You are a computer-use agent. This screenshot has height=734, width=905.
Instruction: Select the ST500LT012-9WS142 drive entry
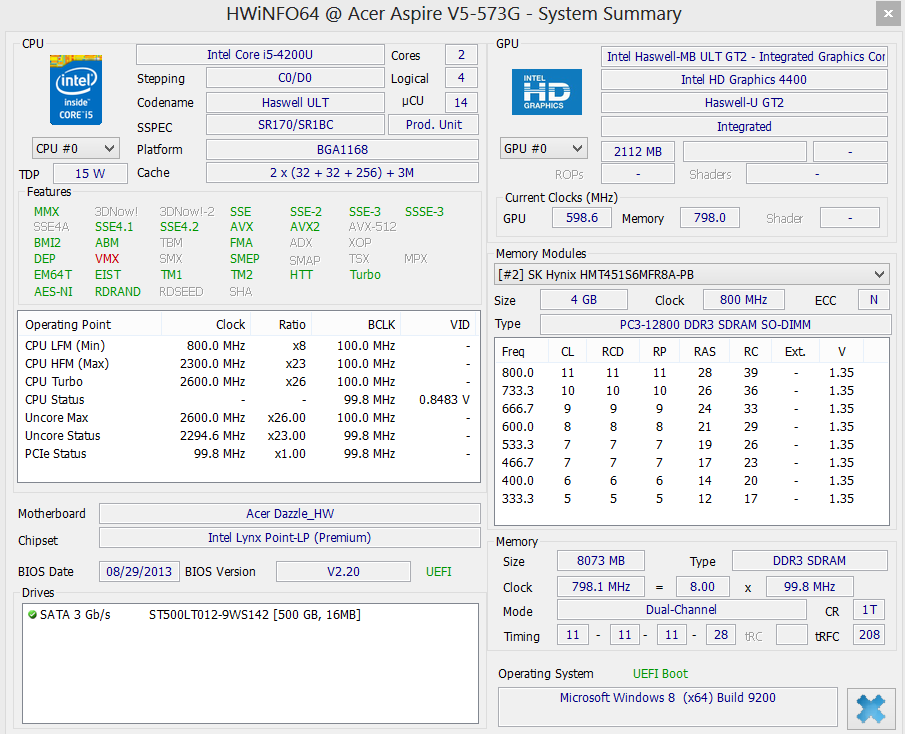pyautogui.click(x=250, y=615)
